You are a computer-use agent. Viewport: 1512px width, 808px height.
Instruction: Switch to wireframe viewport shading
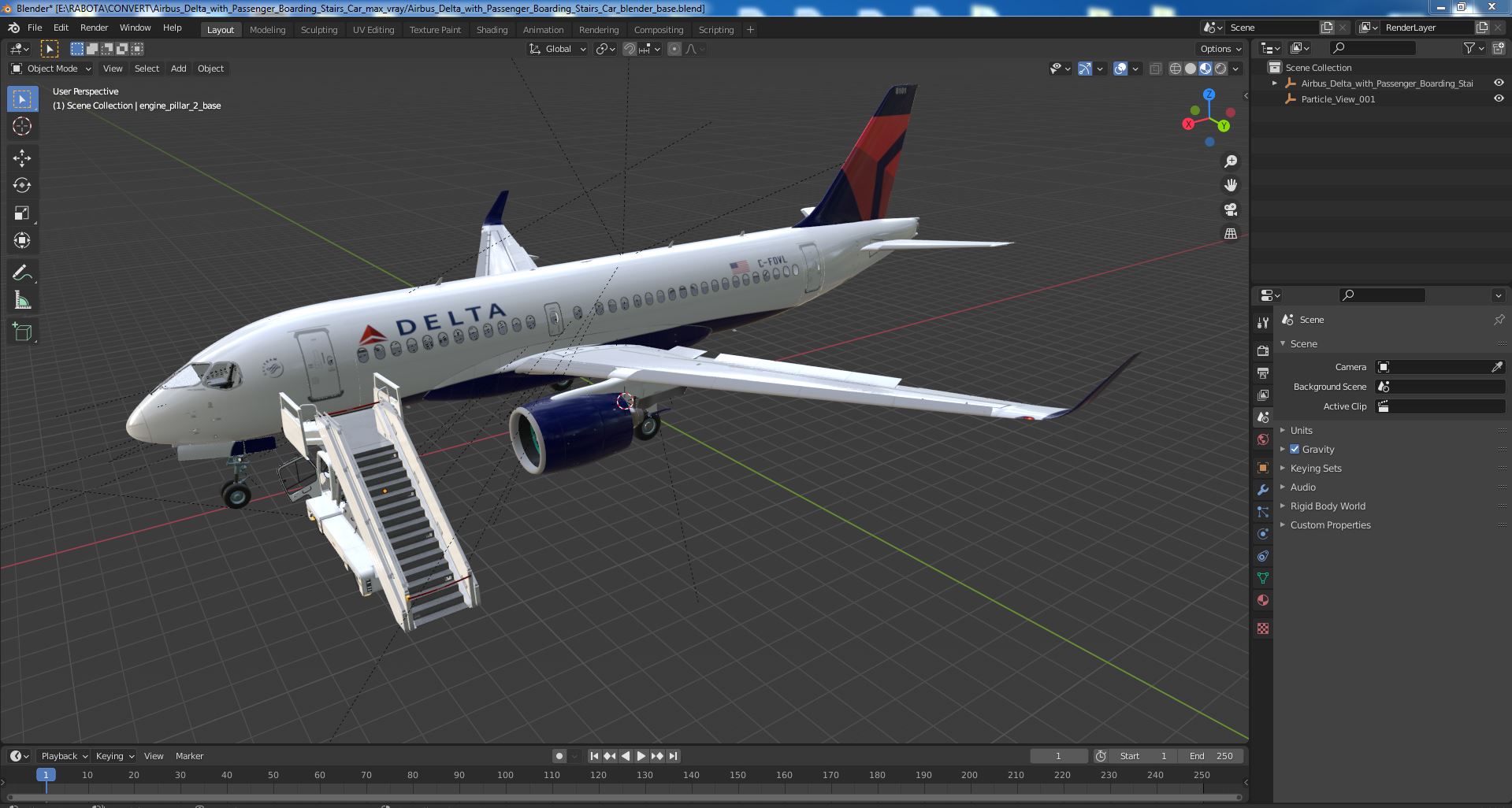click(1176, 69)
